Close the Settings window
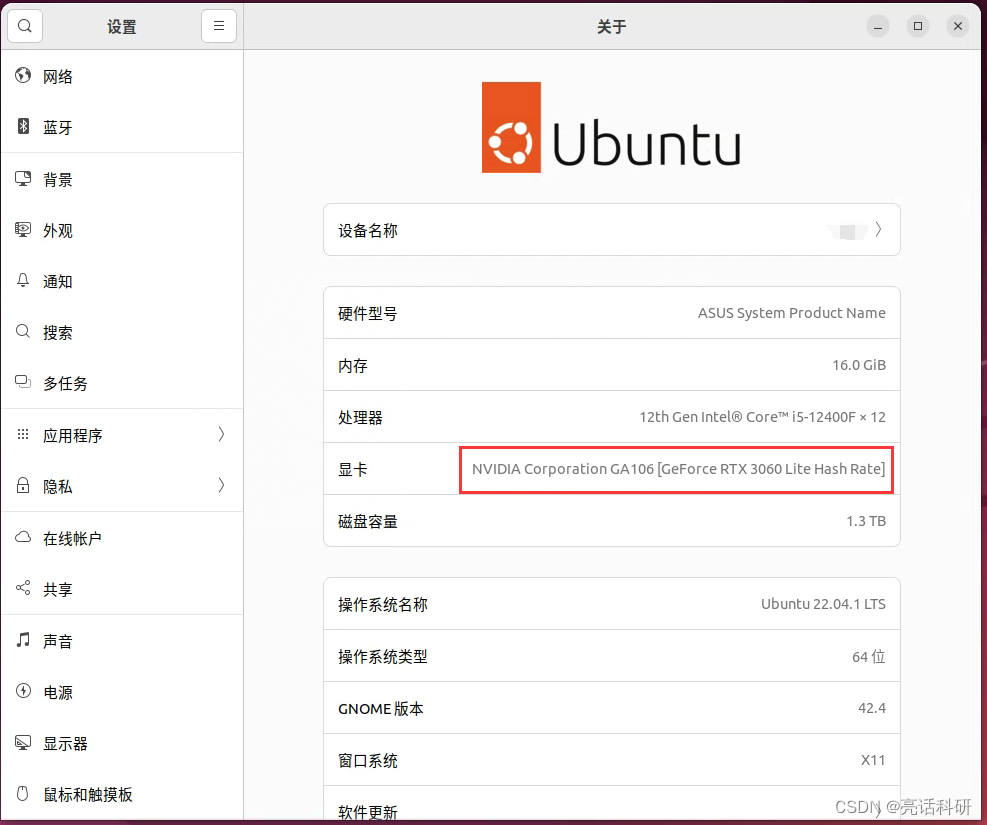Image resolution: width=987 pixels, height=825 pixels. click(957, 26)
